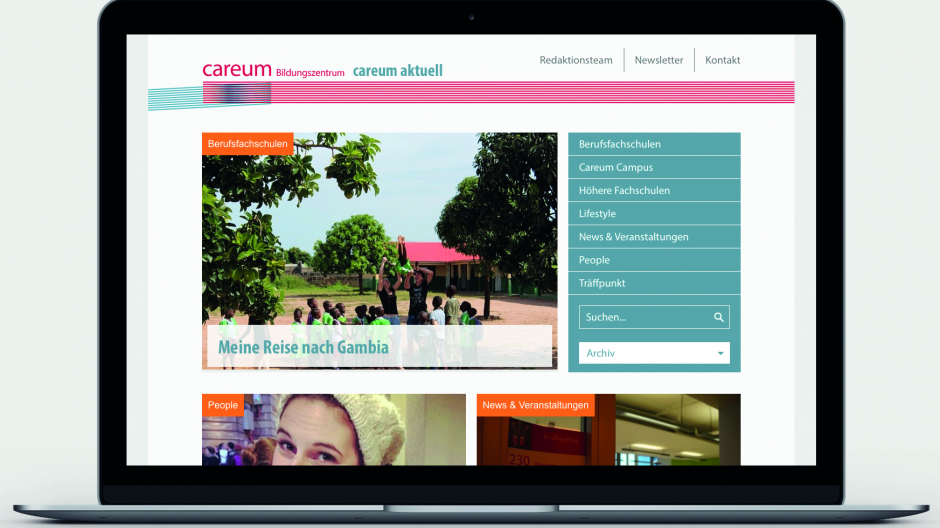Open the Newsletter link
The width and height of the screenshot is (940, 528).
coord(658,60)
